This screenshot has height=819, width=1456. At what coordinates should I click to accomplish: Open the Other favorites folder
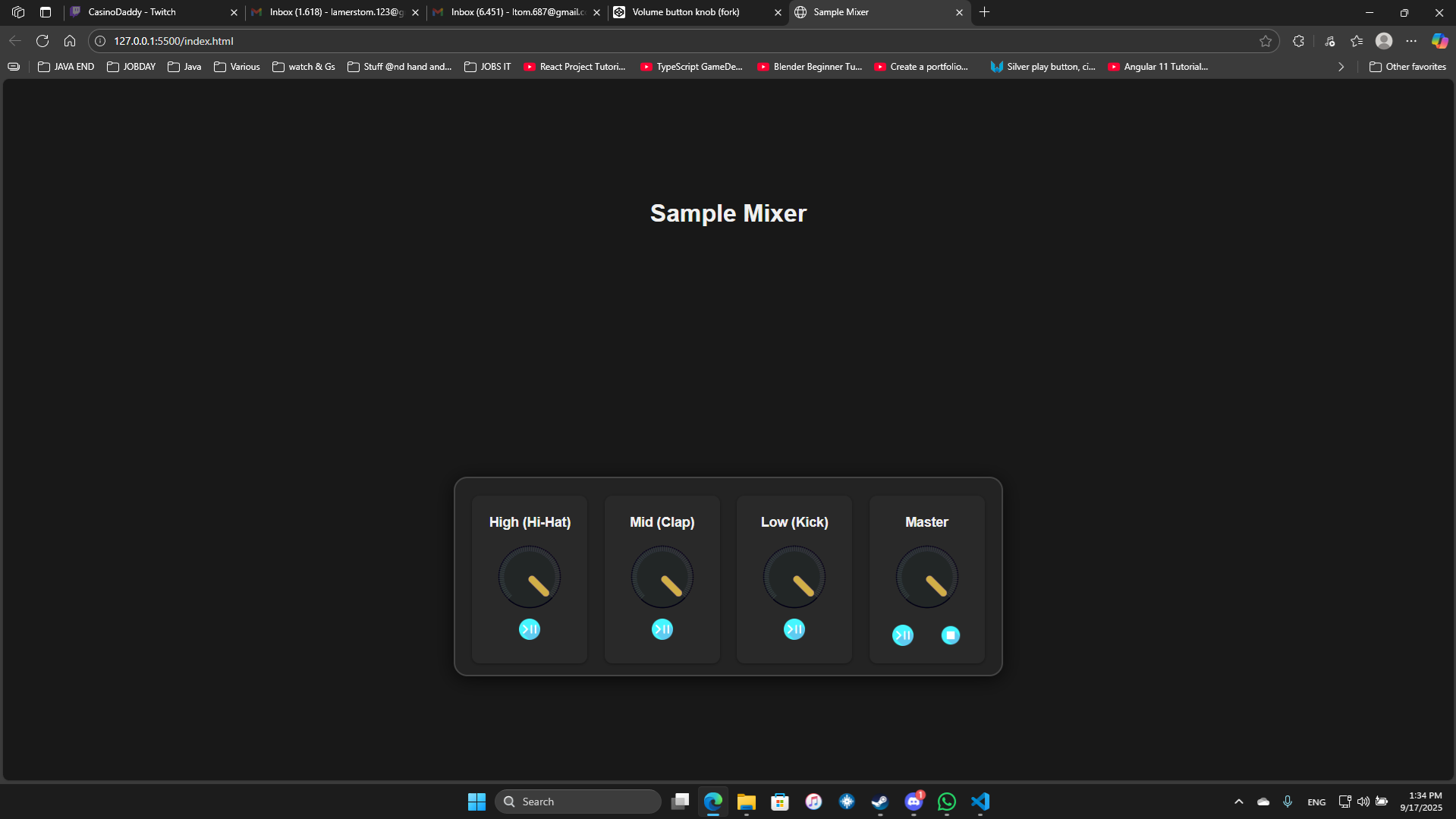pyautogui.click(x=1407, y=66)
